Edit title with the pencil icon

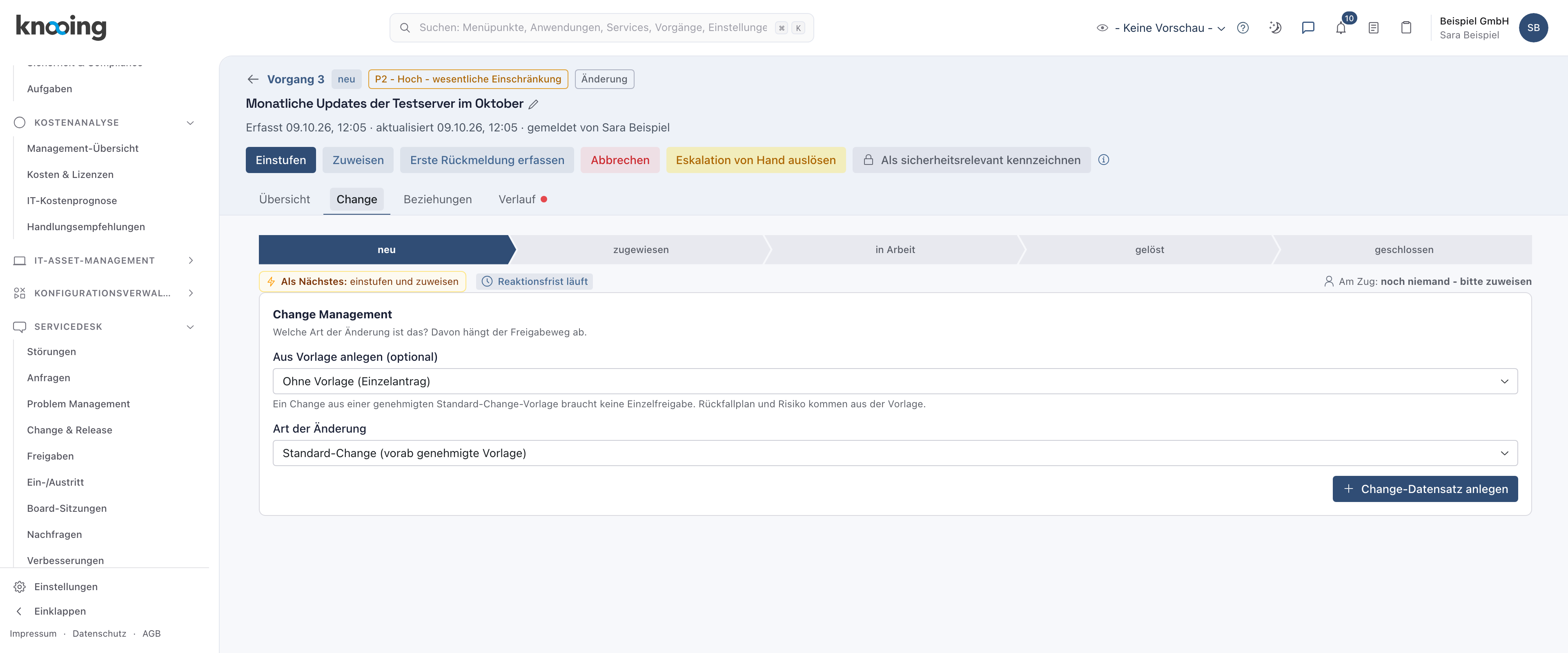tap(533, 104)
